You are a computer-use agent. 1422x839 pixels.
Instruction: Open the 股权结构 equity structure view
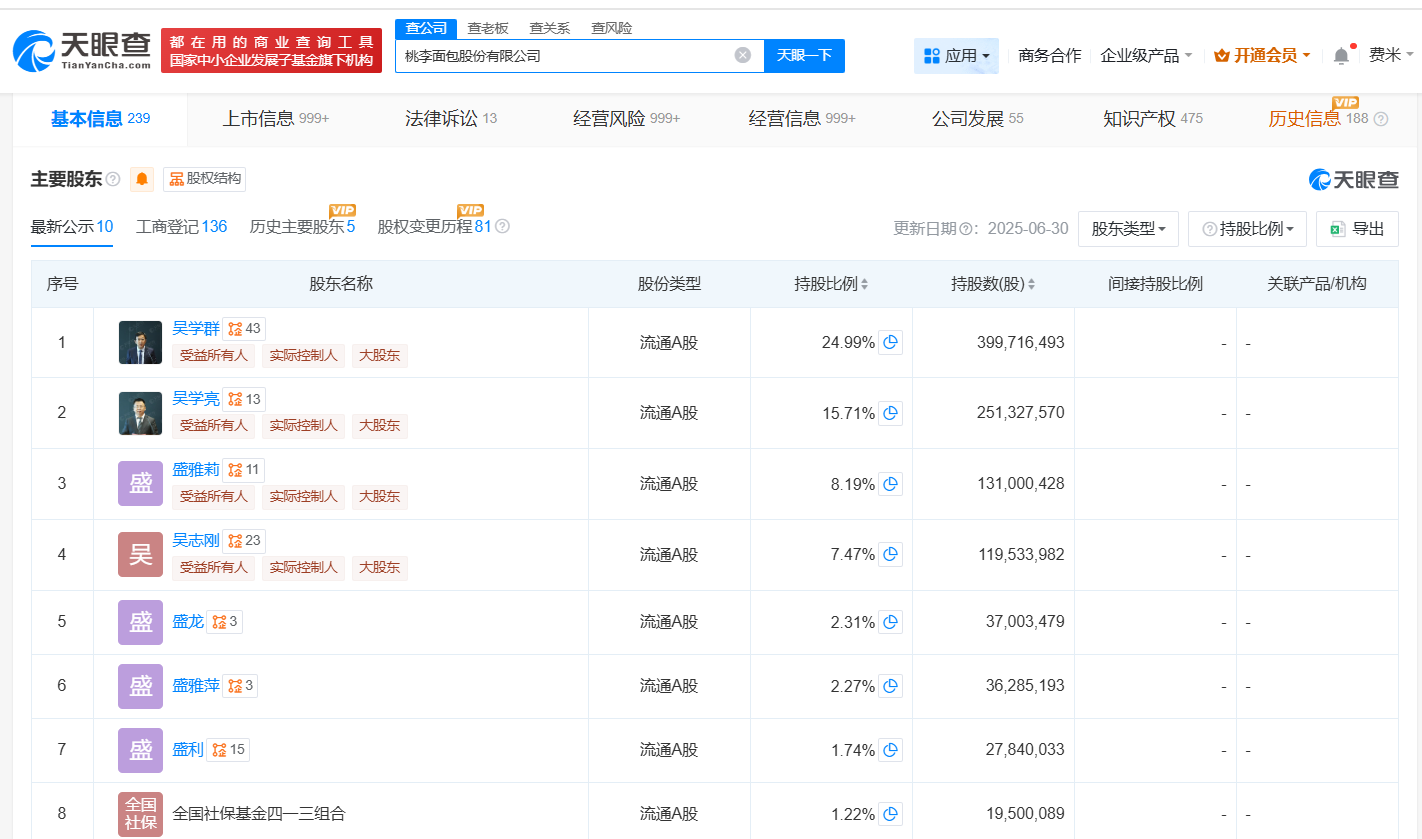coord(203,179)
